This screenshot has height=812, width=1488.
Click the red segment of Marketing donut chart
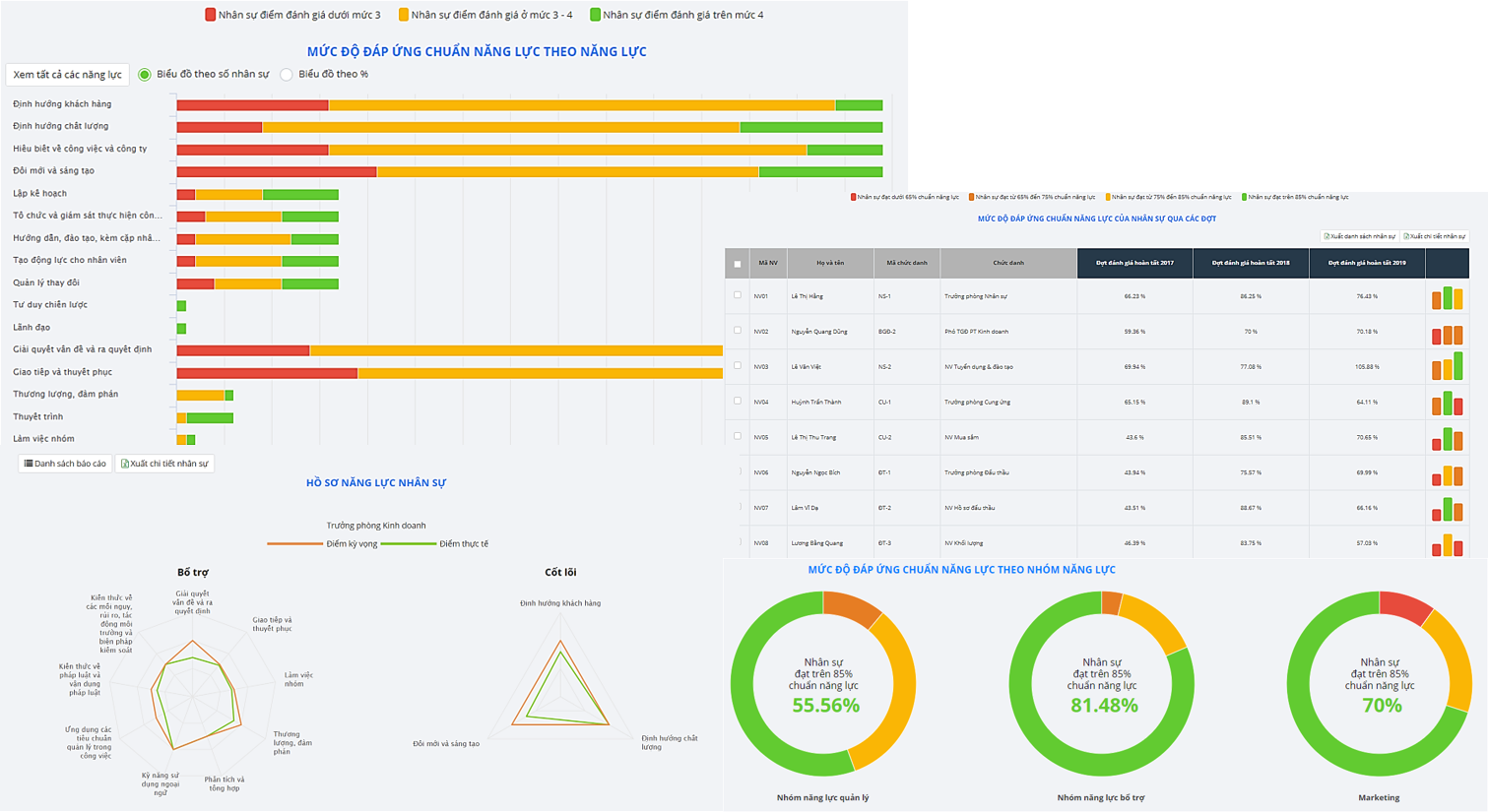pos(1405,607)
